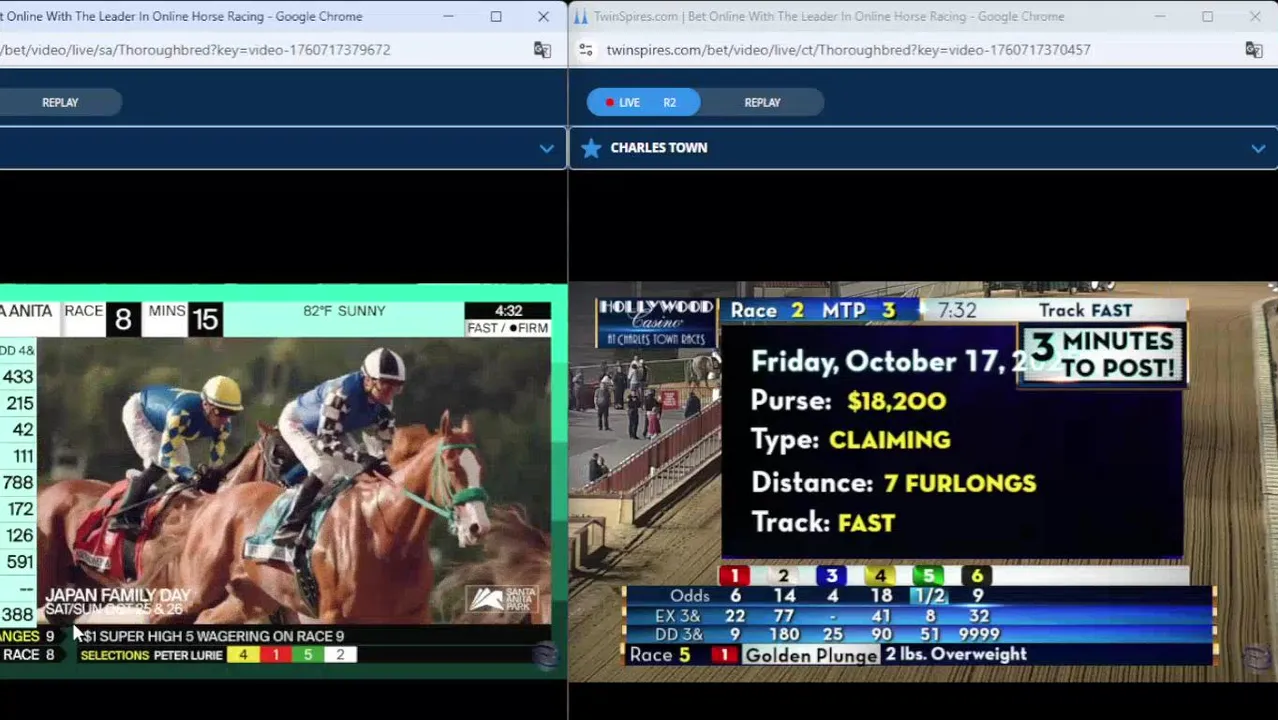
Task: Expand the track dropdown in left window
Action: click(546, 148)
